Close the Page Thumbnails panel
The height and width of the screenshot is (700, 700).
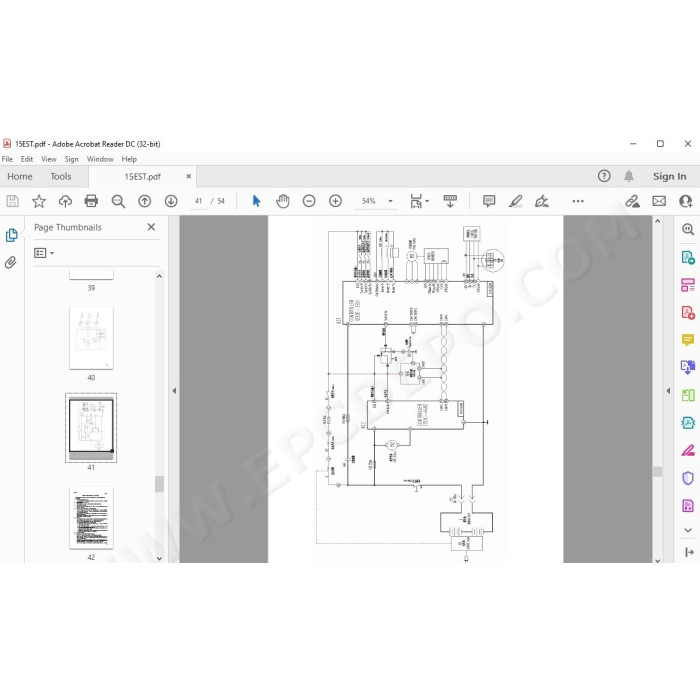(x=151, y=227)
